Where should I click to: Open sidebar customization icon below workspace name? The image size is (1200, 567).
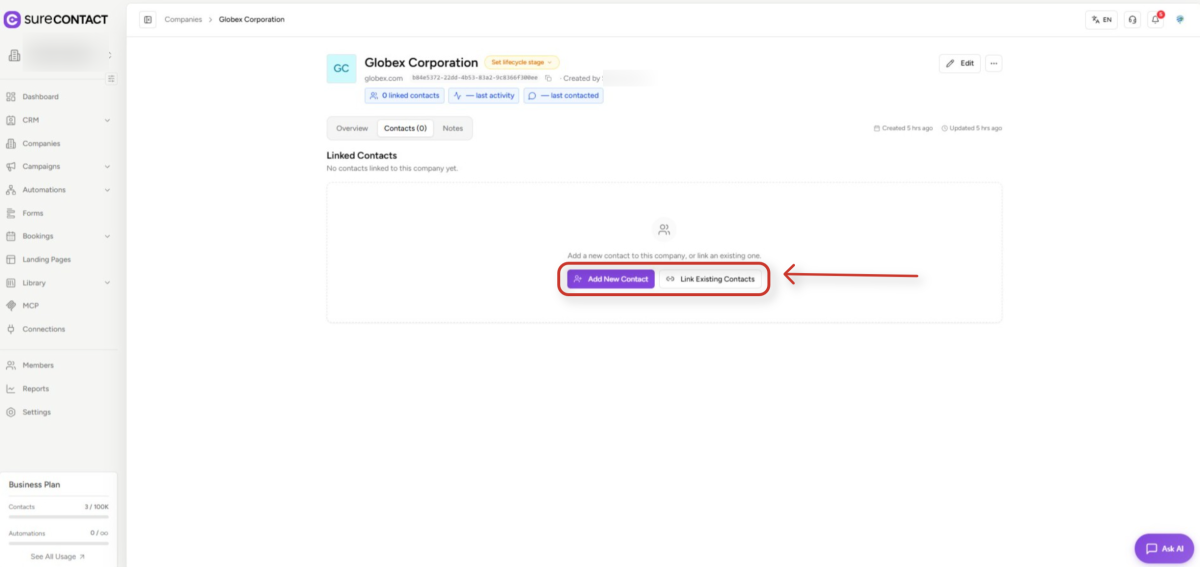pyautogui.click(x=111, y=78)
